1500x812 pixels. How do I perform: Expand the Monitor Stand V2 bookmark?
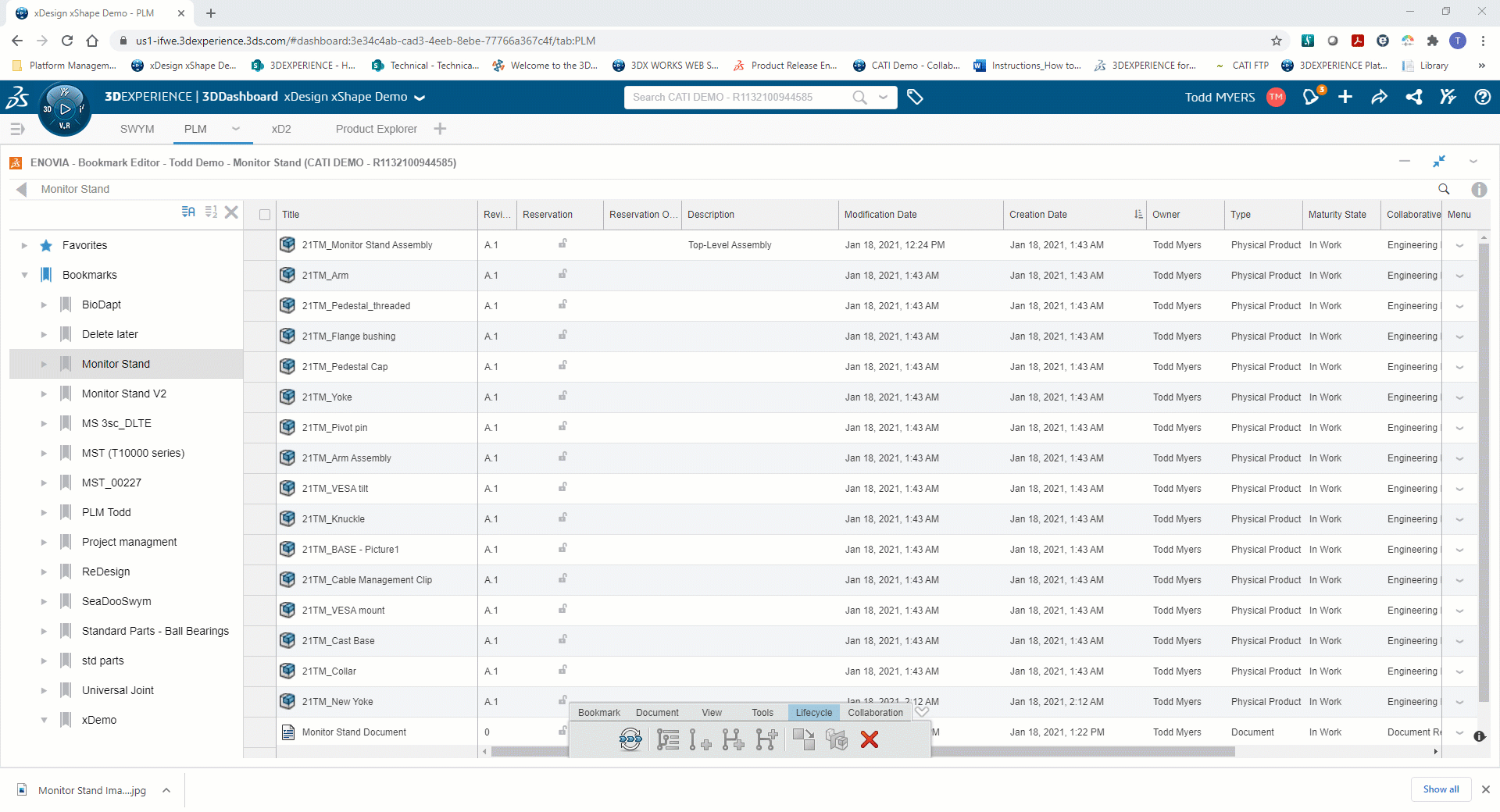[44, 394]
